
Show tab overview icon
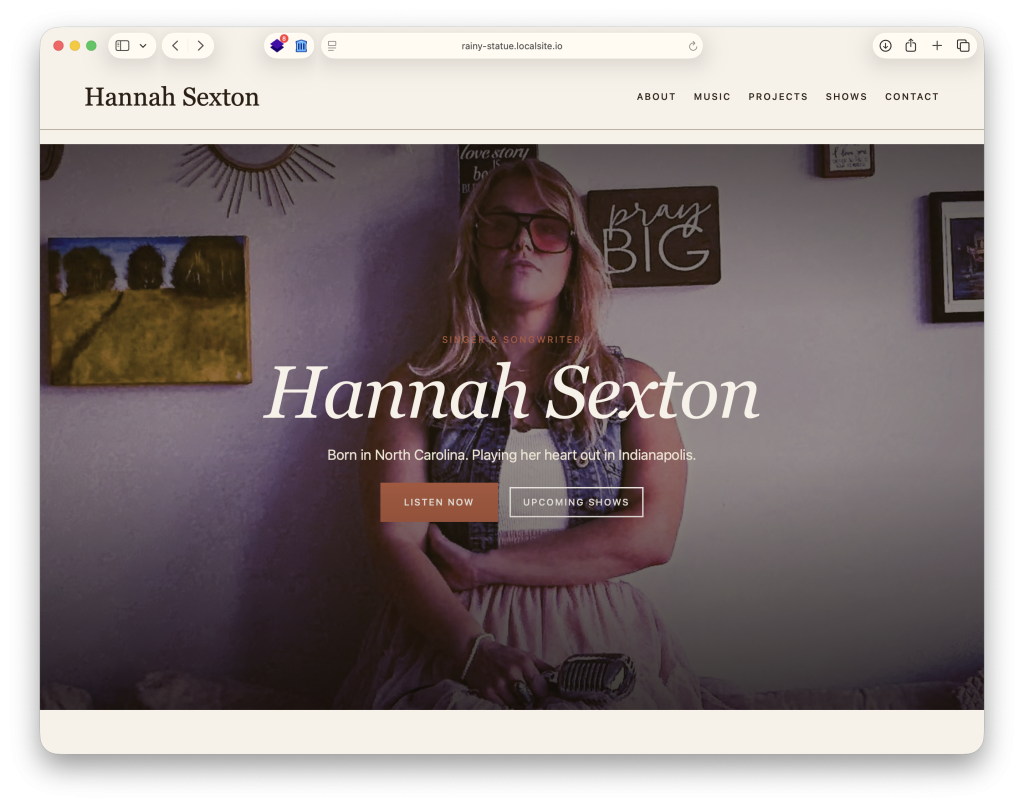coord(963,46)
